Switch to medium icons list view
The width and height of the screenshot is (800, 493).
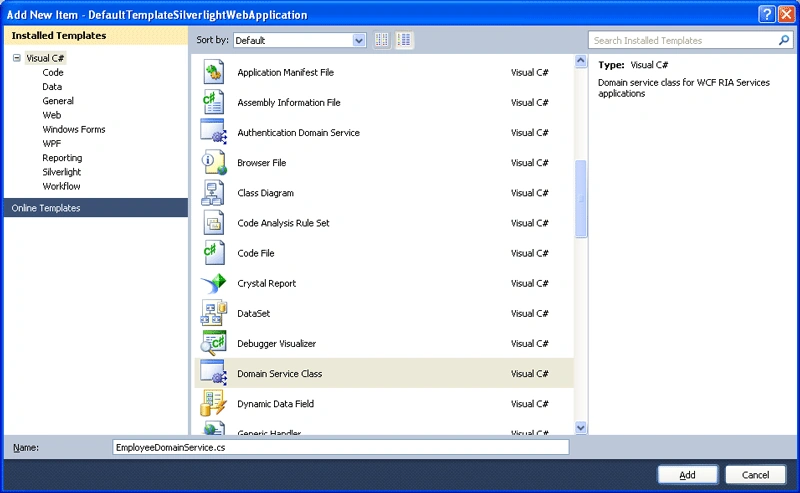click(404, 40)
